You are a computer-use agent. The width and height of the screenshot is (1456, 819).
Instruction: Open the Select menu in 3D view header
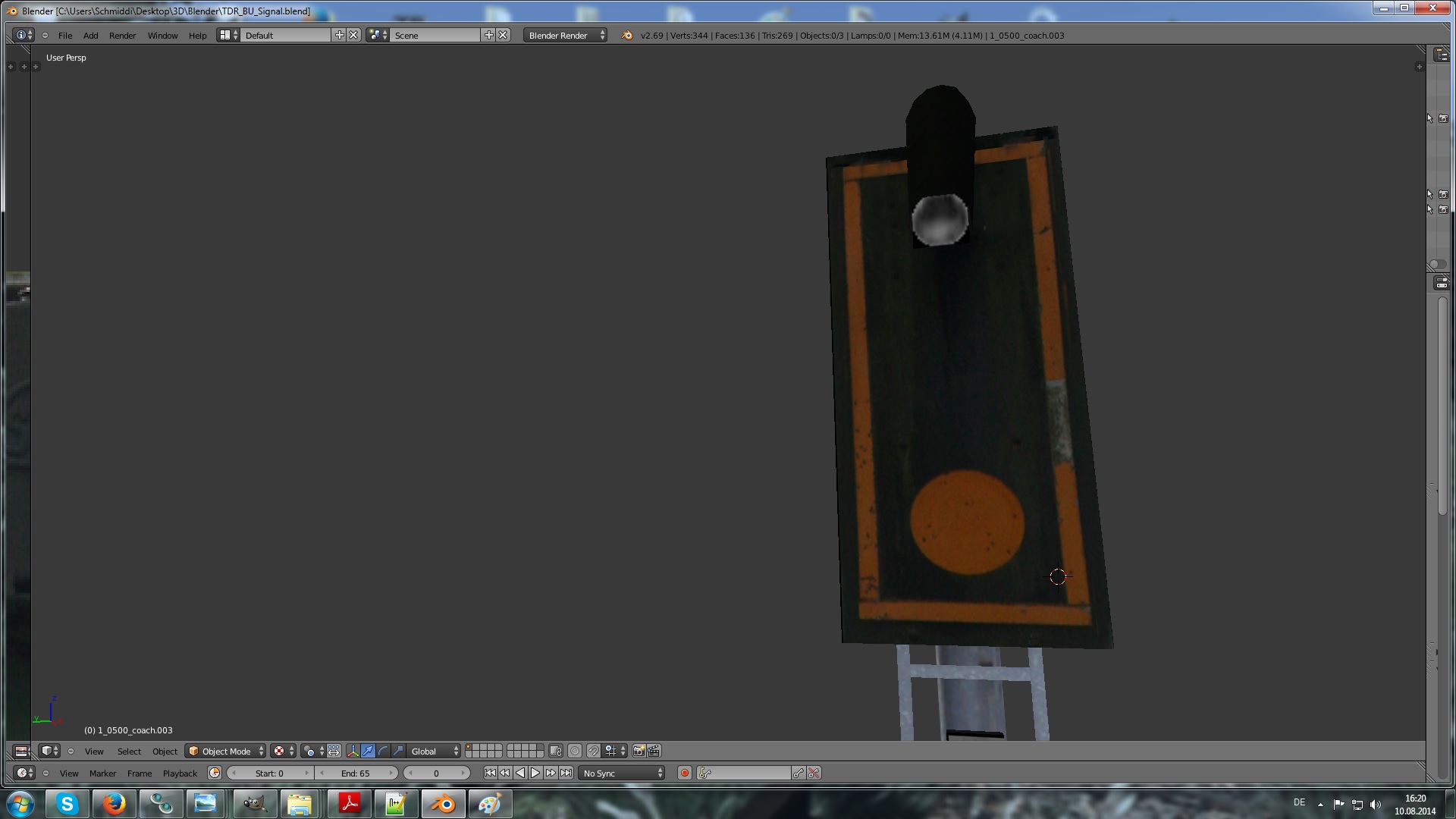pyautogui.click(x=129, y=751)
